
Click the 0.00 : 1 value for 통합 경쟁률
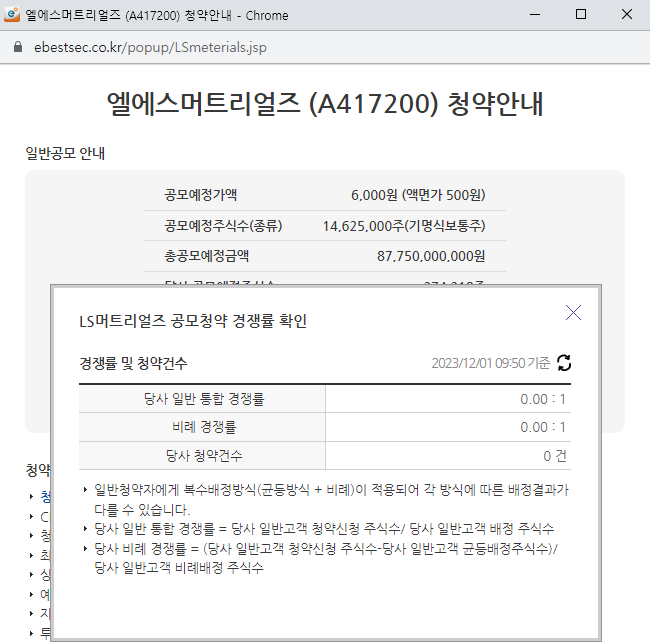coord(543,399)
